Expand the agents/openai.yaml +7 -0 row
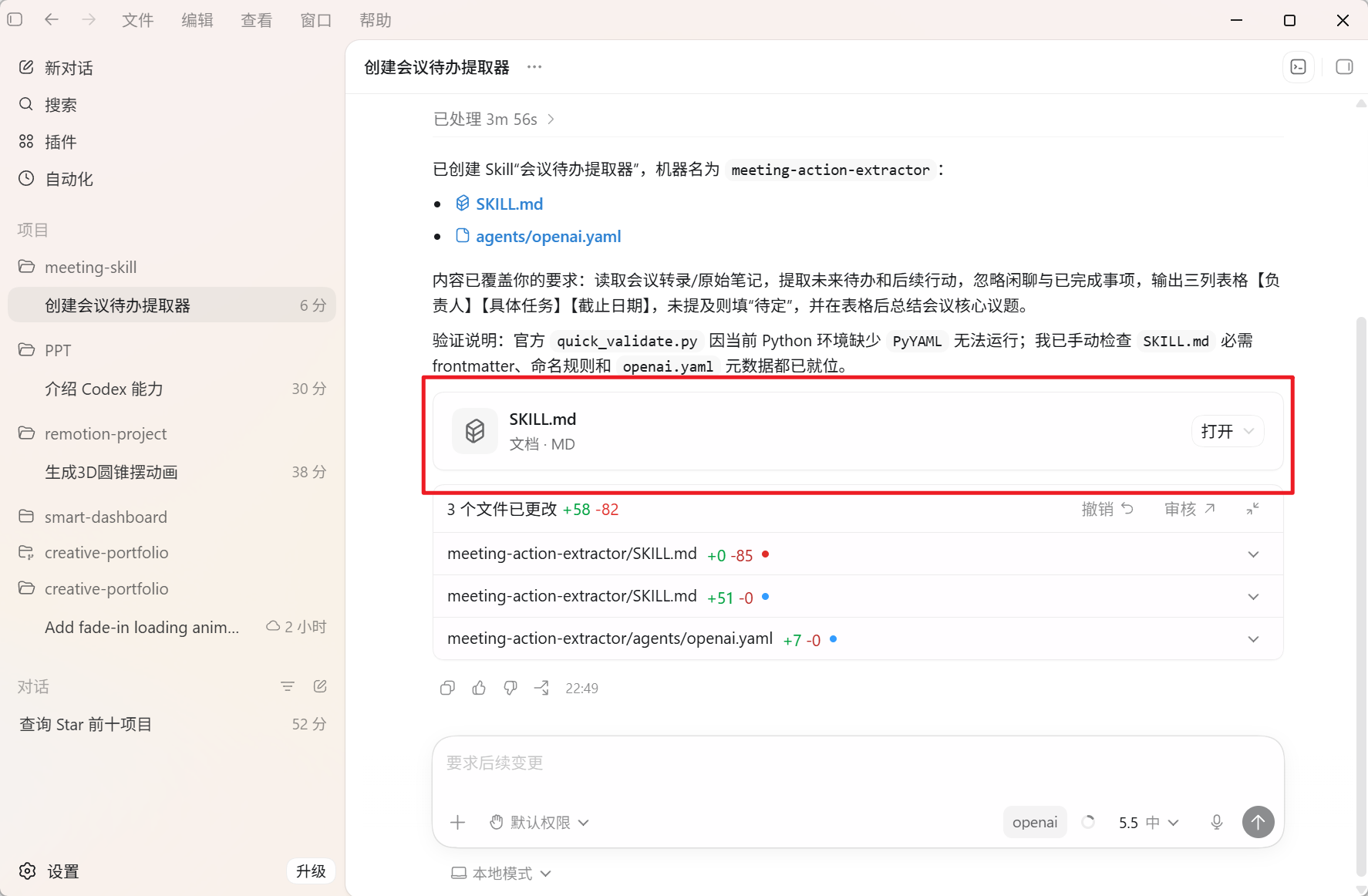The height and width of the screenshot is (896, 1368). tap(858, 639)
